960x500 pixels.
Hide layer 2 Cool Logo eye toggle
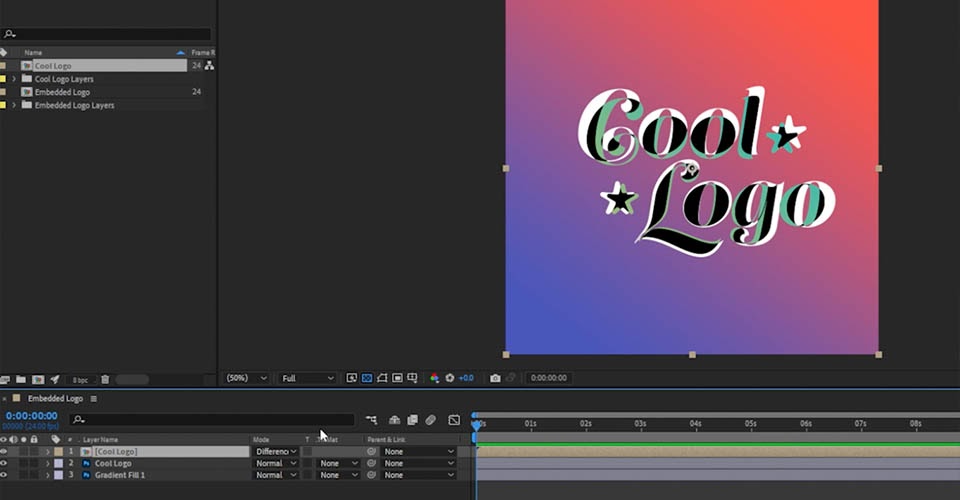(x=4, y=463)
